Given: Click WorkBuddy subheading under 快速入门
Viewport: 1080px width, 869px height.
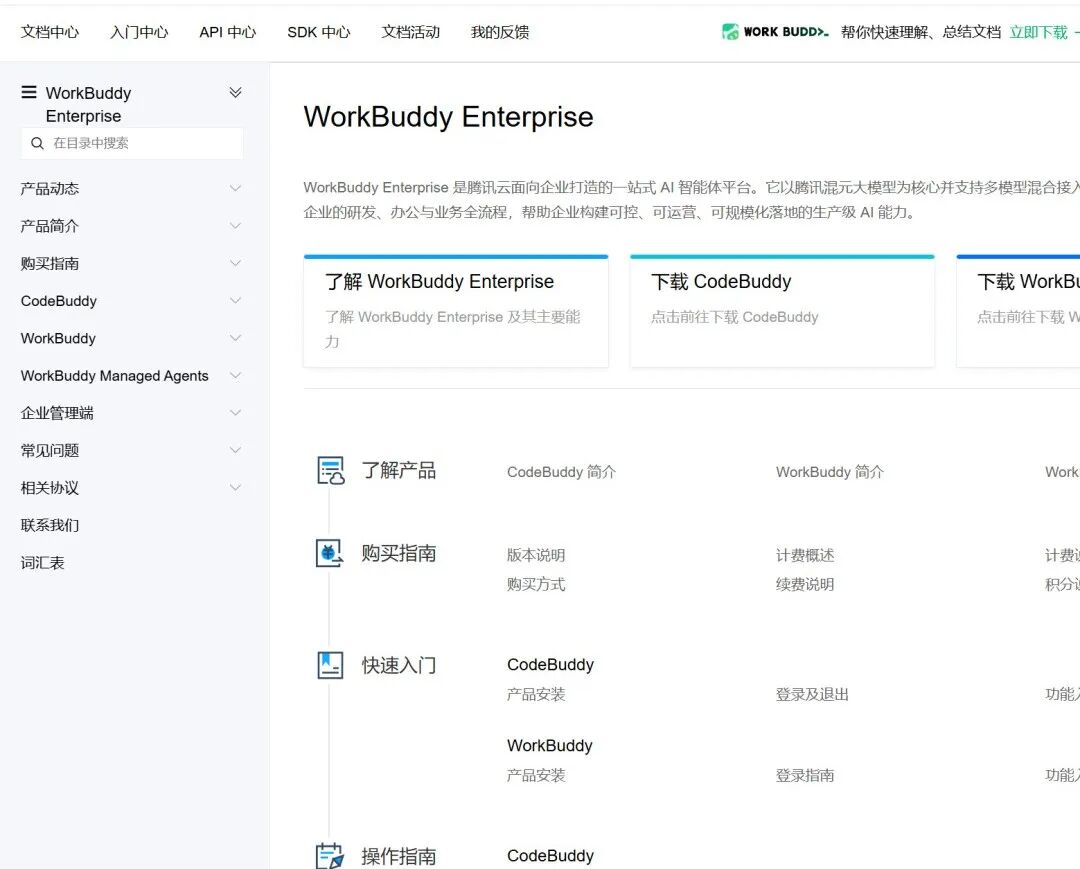Looking at the screenshot, I should [x=550, y=746].
